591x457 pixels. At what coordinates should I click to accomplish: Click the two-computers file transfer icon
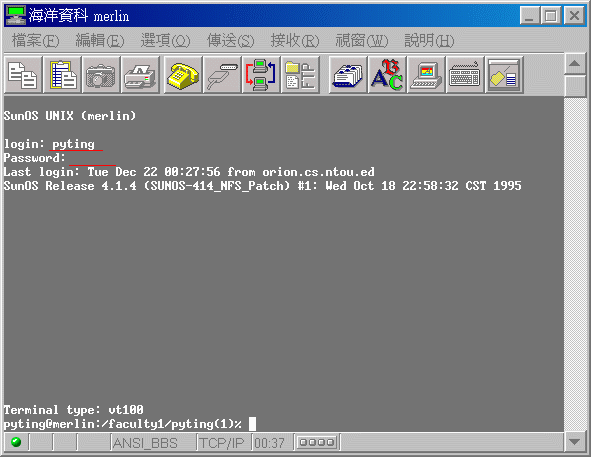tap(261, 75)
